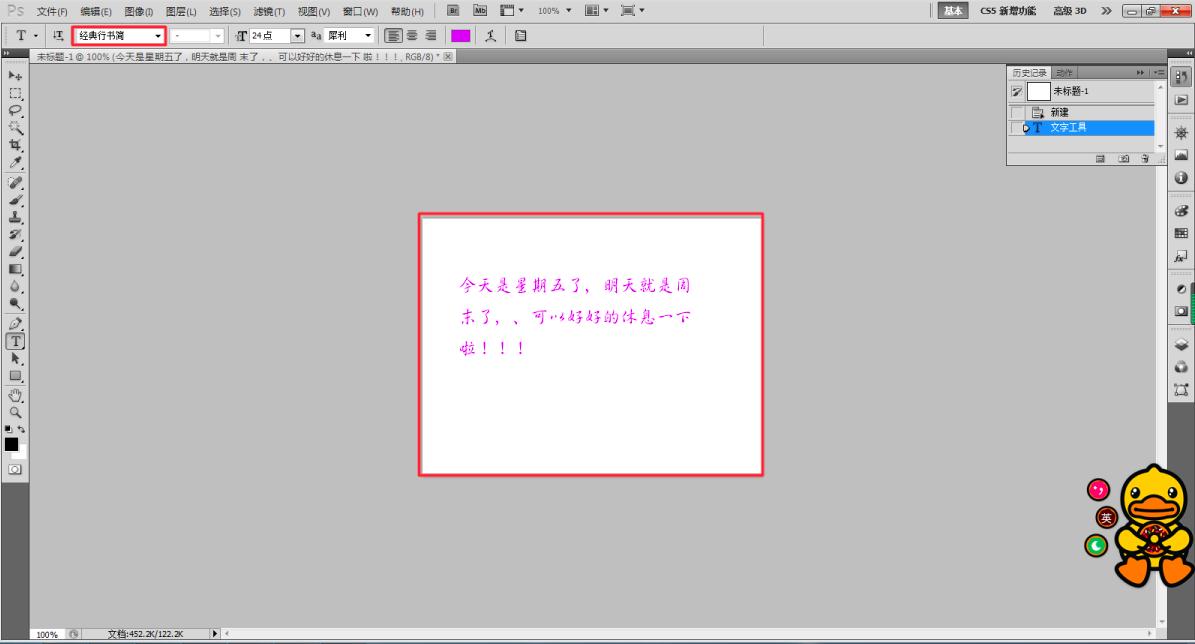Select the Zoom tool
The width and height of the screenshot is (1195, 644).
14,411
